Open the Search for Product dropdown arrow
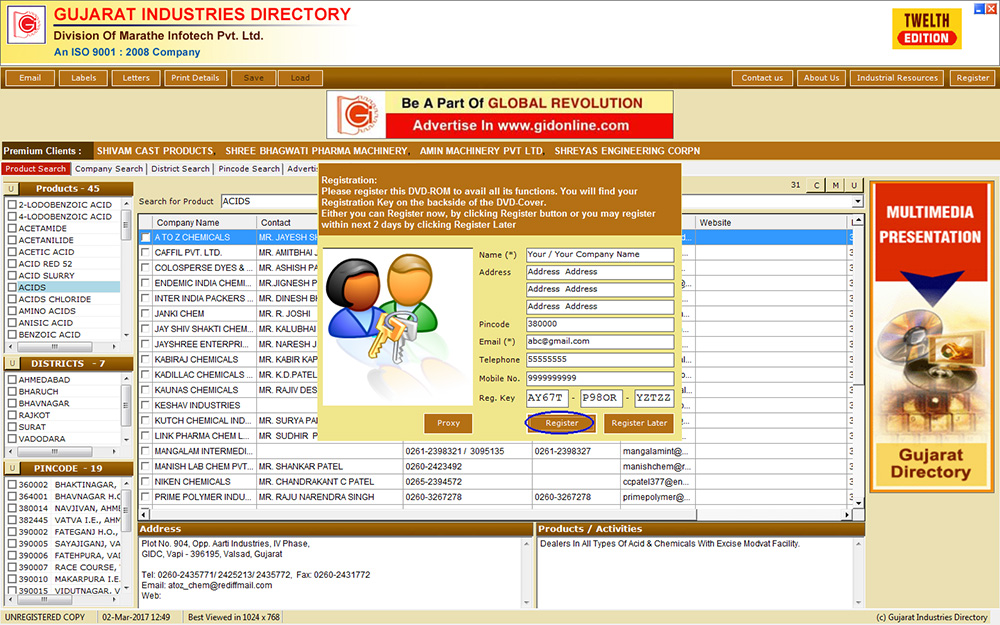This screenshot has height=625, width=1000. tap(858, 202)
